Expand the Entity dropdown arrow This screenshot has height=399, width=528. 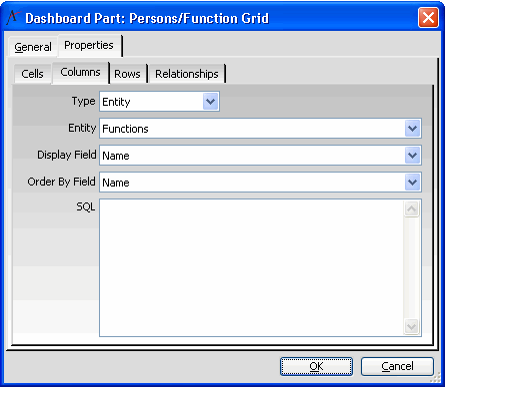(x=412, y=128)
